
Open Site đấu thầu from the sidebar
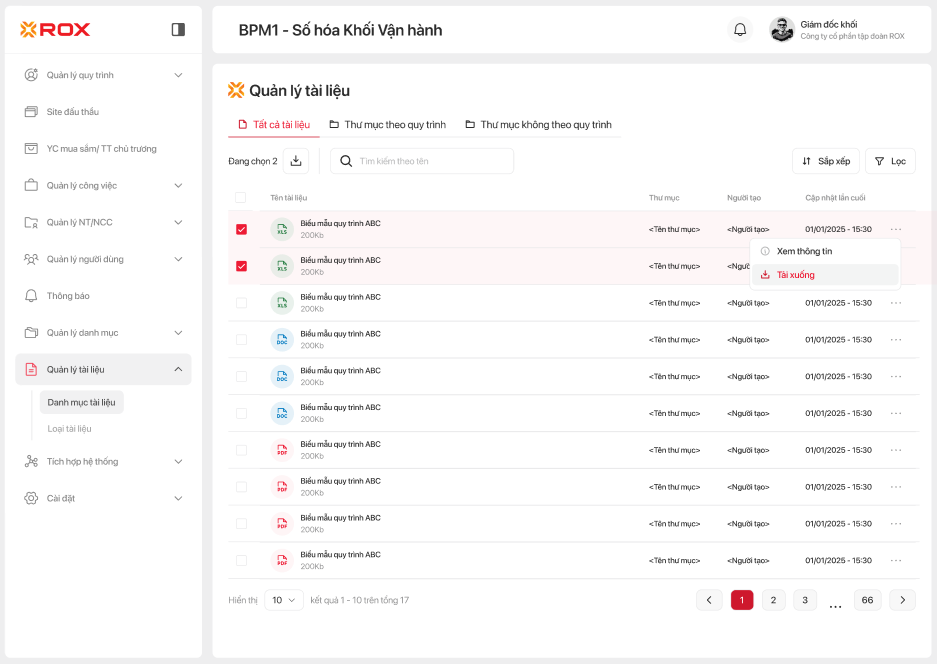click(x=72, y=112)
